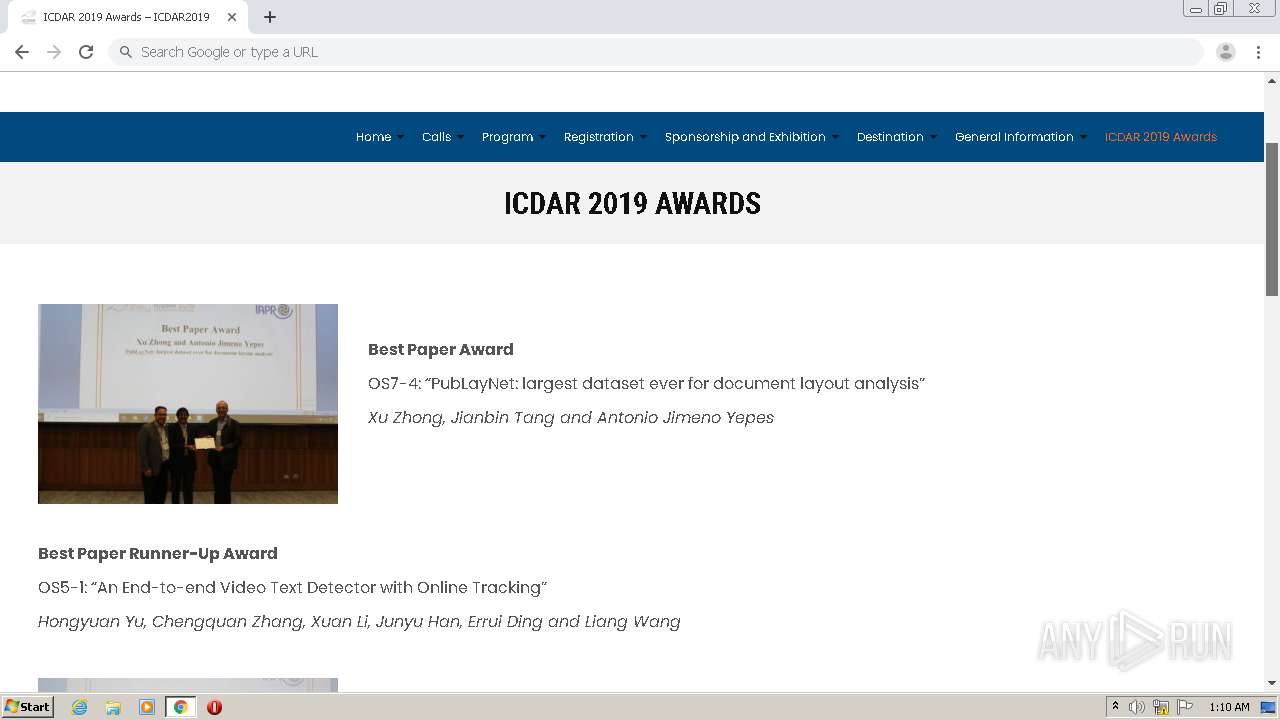Expand the Calls dropdown arrow

point(460,138)
